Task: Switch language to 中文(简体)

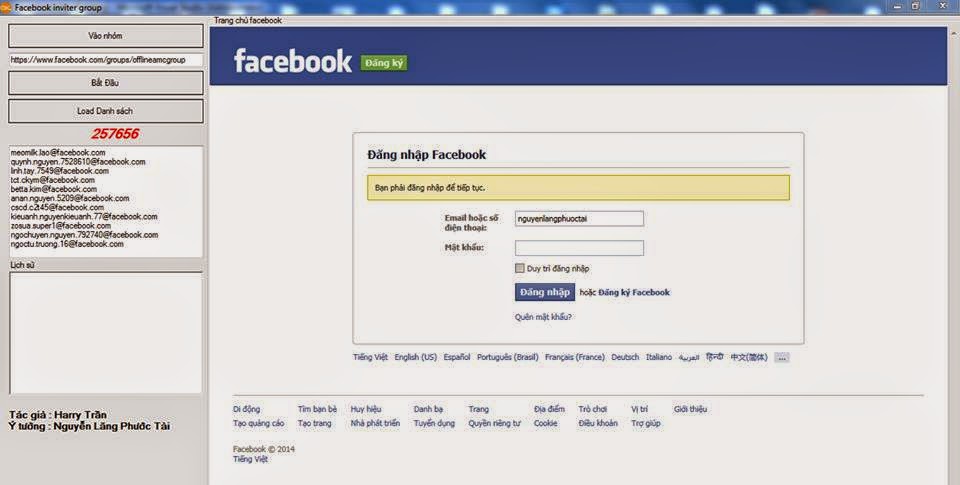Action: 749,357
